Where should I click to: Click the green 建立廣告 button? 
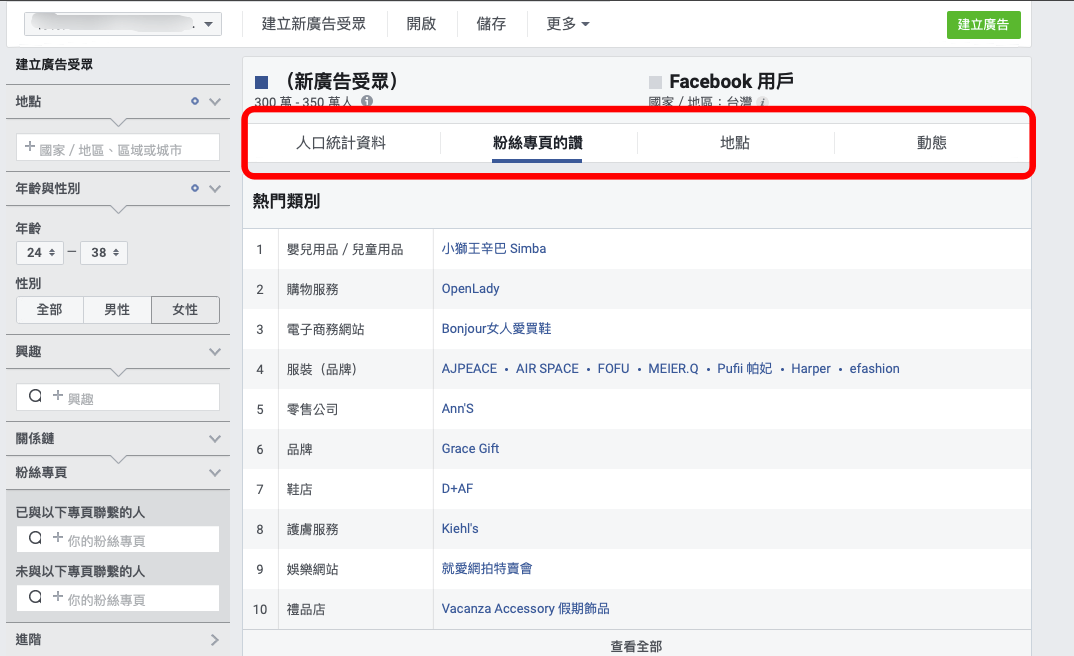pyautogui.click(x=984, y=25)
